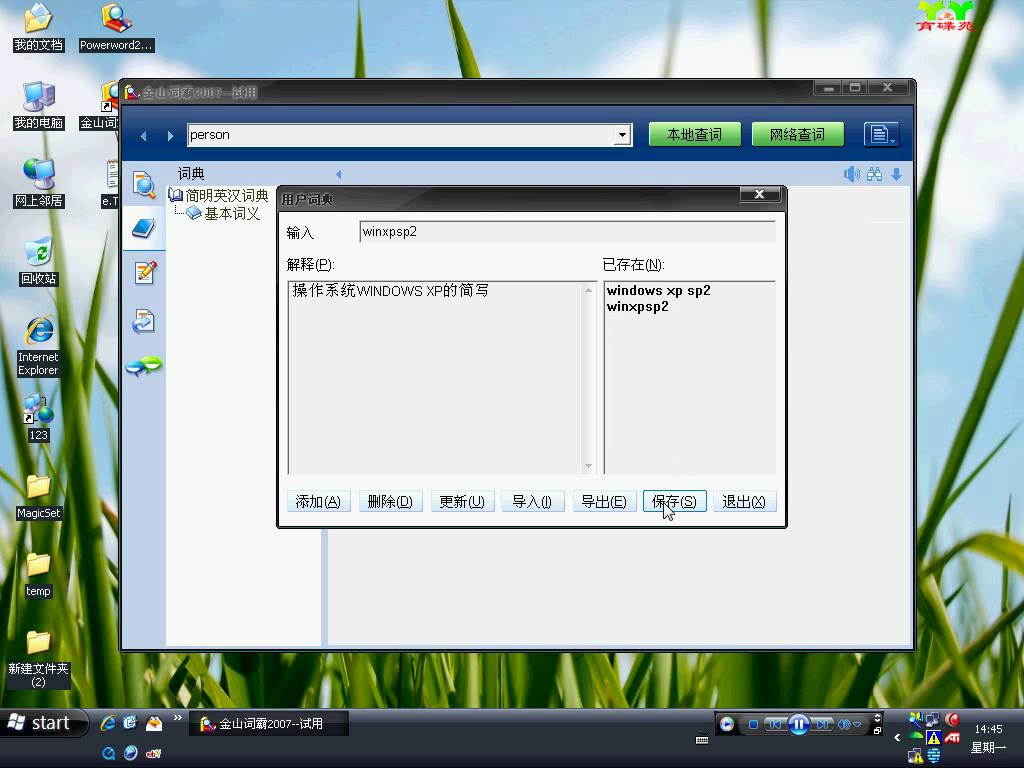Click the 更新(U) update button
The image size is (1024, 768).
462,502
